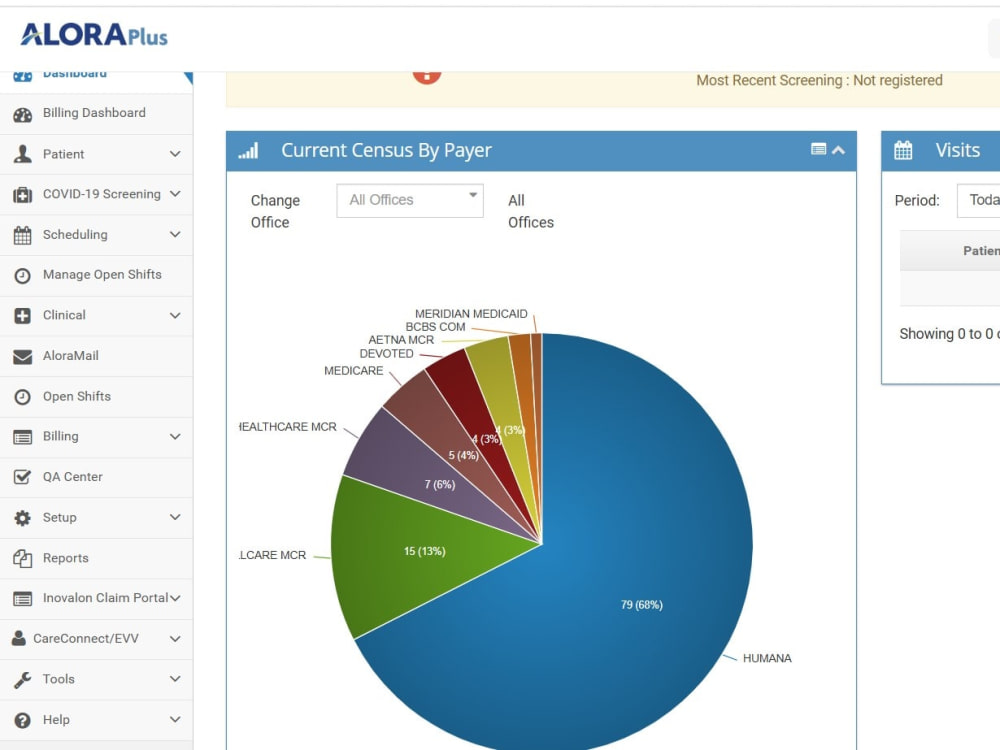The height and width of the screenshot is (750, 1000).
Task: Open the All Offices dropdown
Action: [410, 200]
